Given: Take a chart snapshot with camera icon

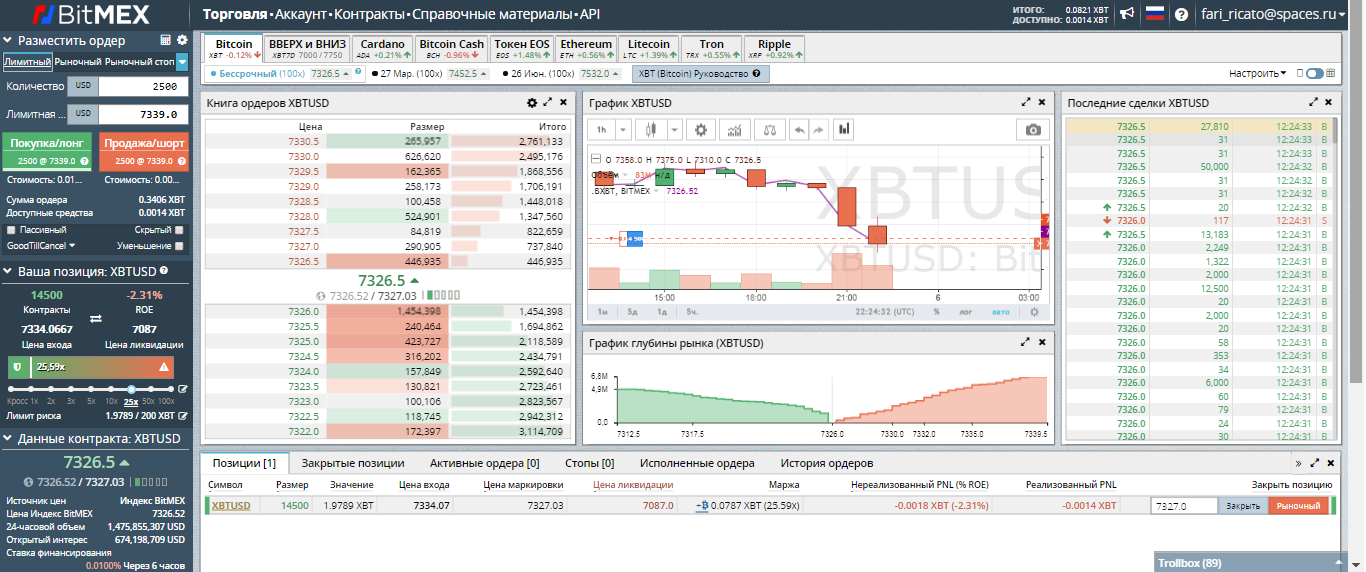Looking at the screenshot, I should pyautogui.click(x=1033, y=129).
